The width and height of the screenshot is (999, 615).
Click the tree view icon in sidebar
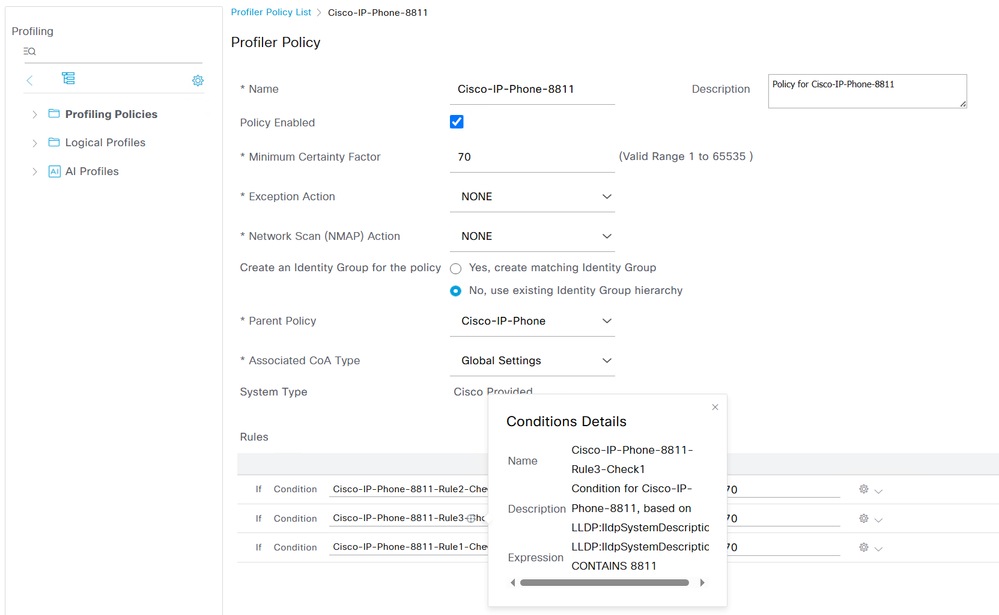(68, 79)
